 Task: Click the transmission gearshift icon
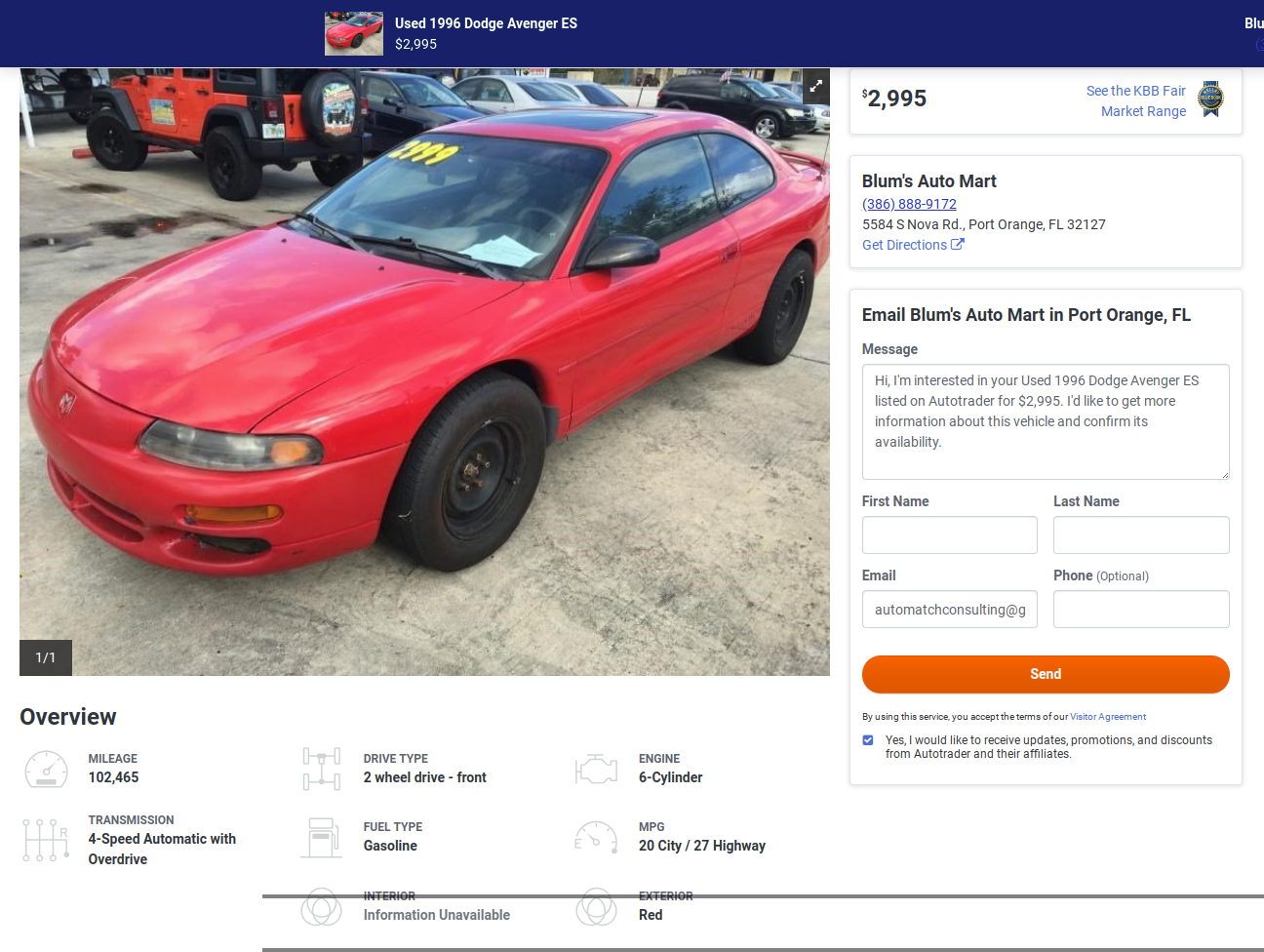click(x=46, y=840)
